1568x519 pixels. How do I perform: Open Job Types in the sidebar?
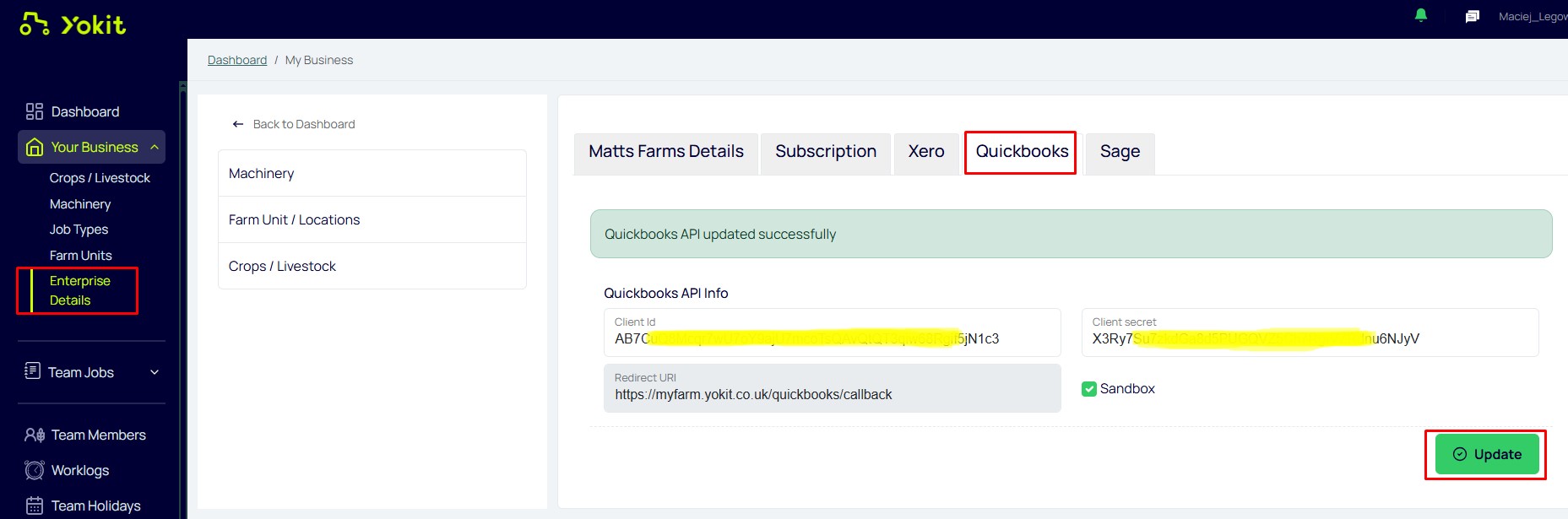pos(79,230)
